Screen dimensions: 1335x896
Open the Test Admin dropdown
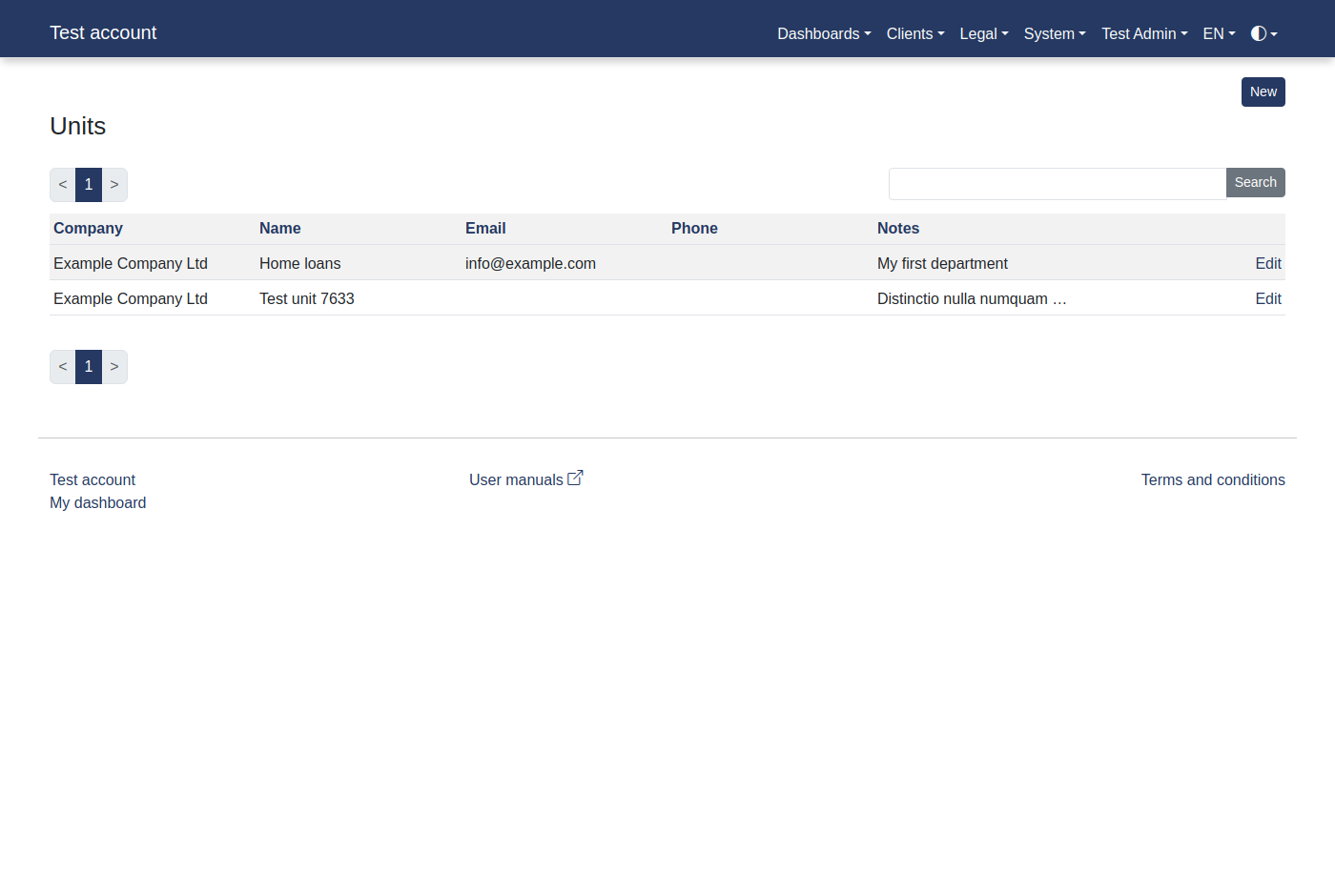(x=1142, y=33)
